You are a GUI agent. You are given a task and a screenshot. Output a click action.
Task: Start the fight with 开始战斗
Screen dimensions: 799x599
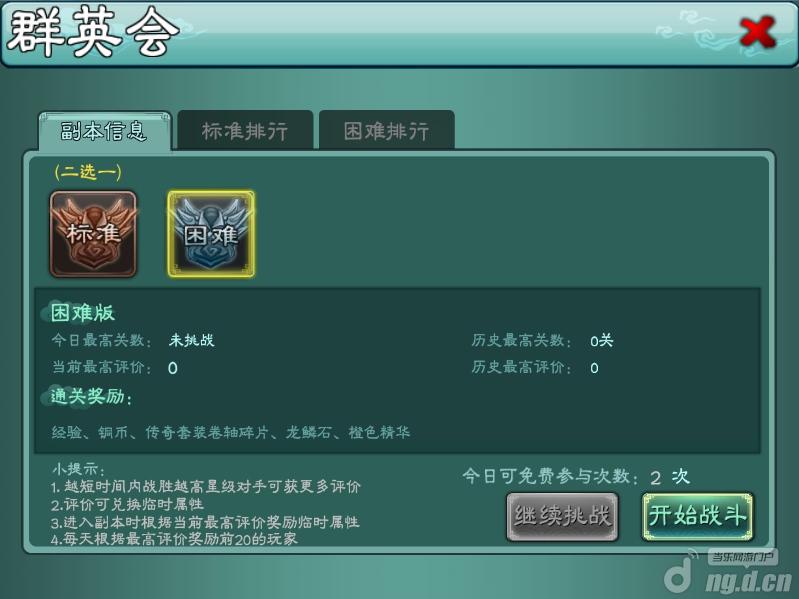pos(698,516)
